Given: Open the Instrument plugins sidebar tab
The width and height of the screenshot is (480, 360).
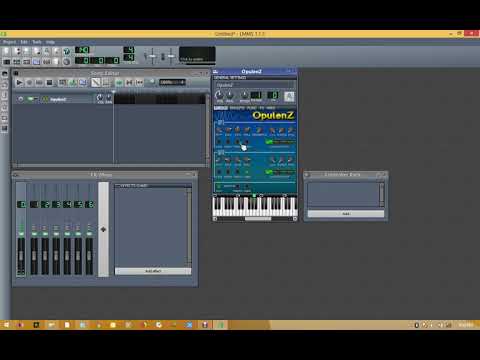Looking at the screenshot, I should pyautogui.click(x=5, y=74).
